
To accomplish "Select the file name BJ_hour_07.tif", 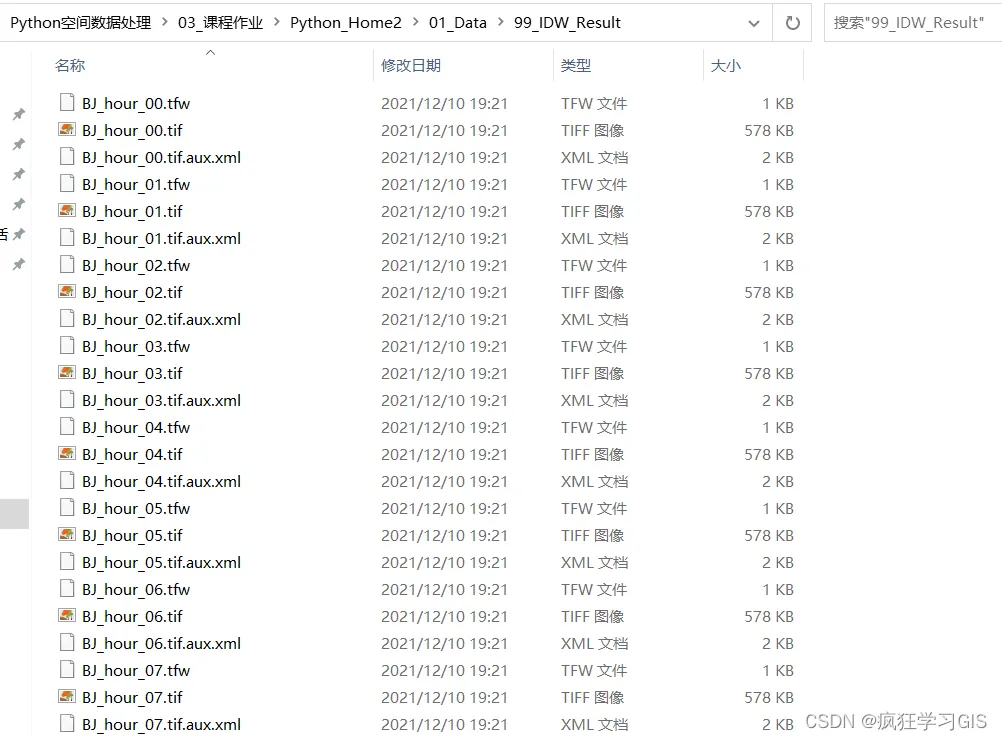I will pos(132,697).
